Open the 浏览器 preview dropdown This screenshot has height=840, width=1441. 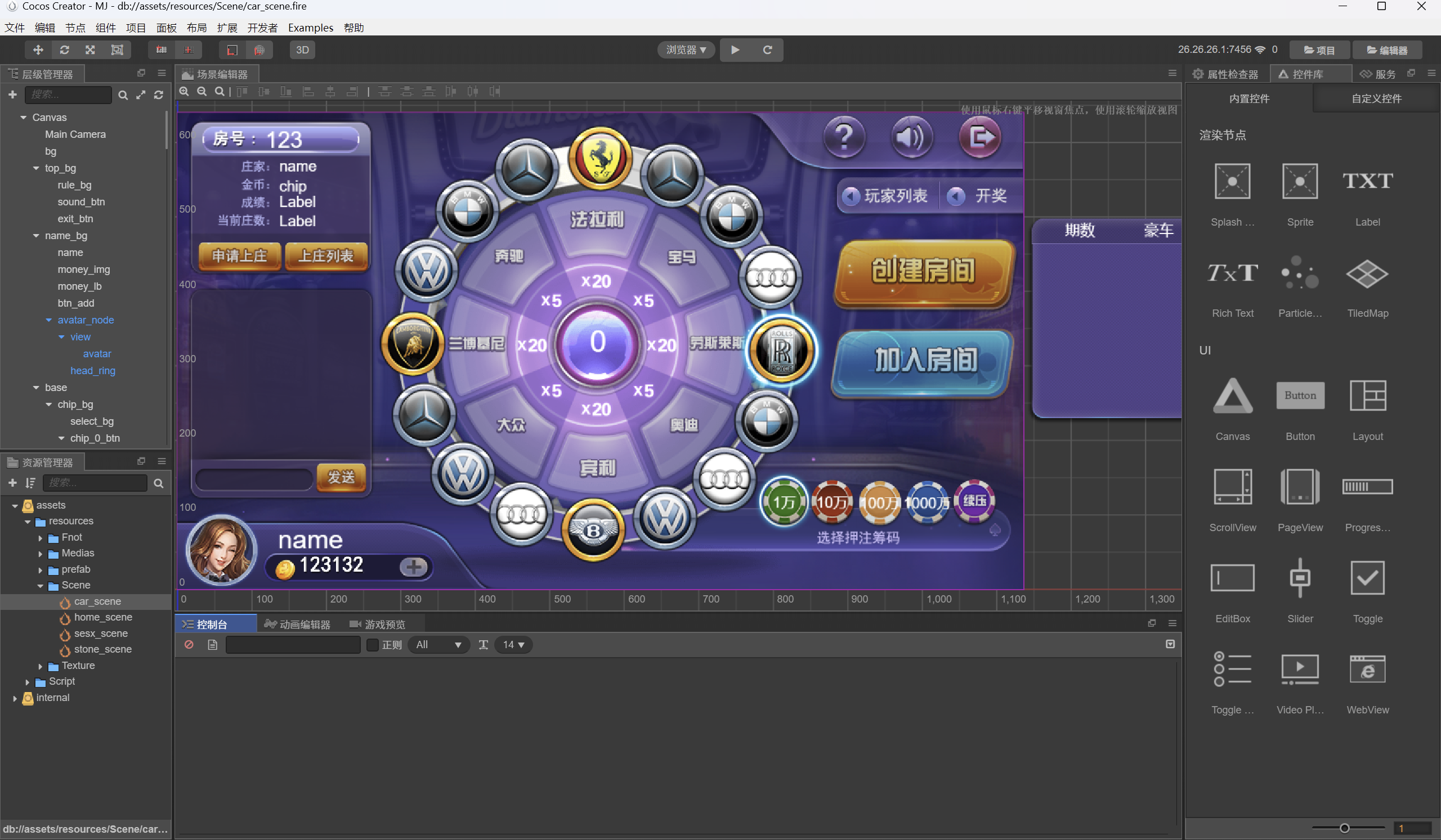(686, 50)
